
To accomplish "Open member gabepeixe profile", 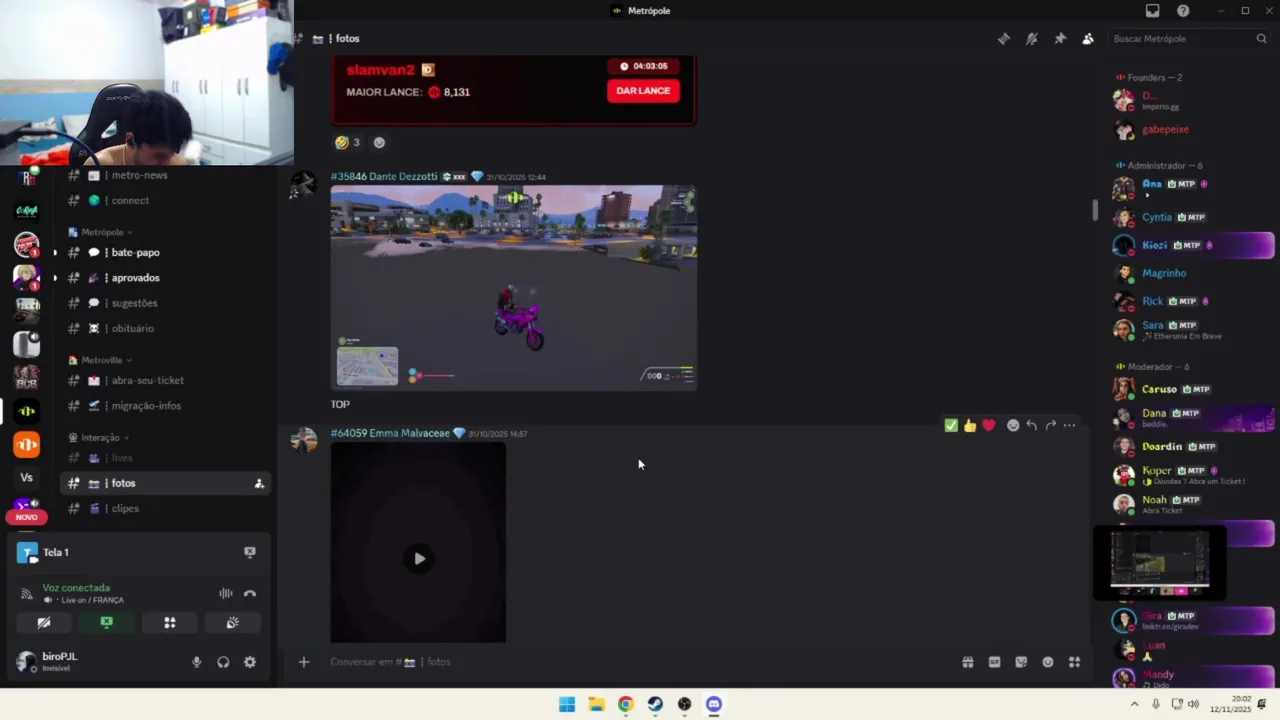I will click(x=1194, y=129).
